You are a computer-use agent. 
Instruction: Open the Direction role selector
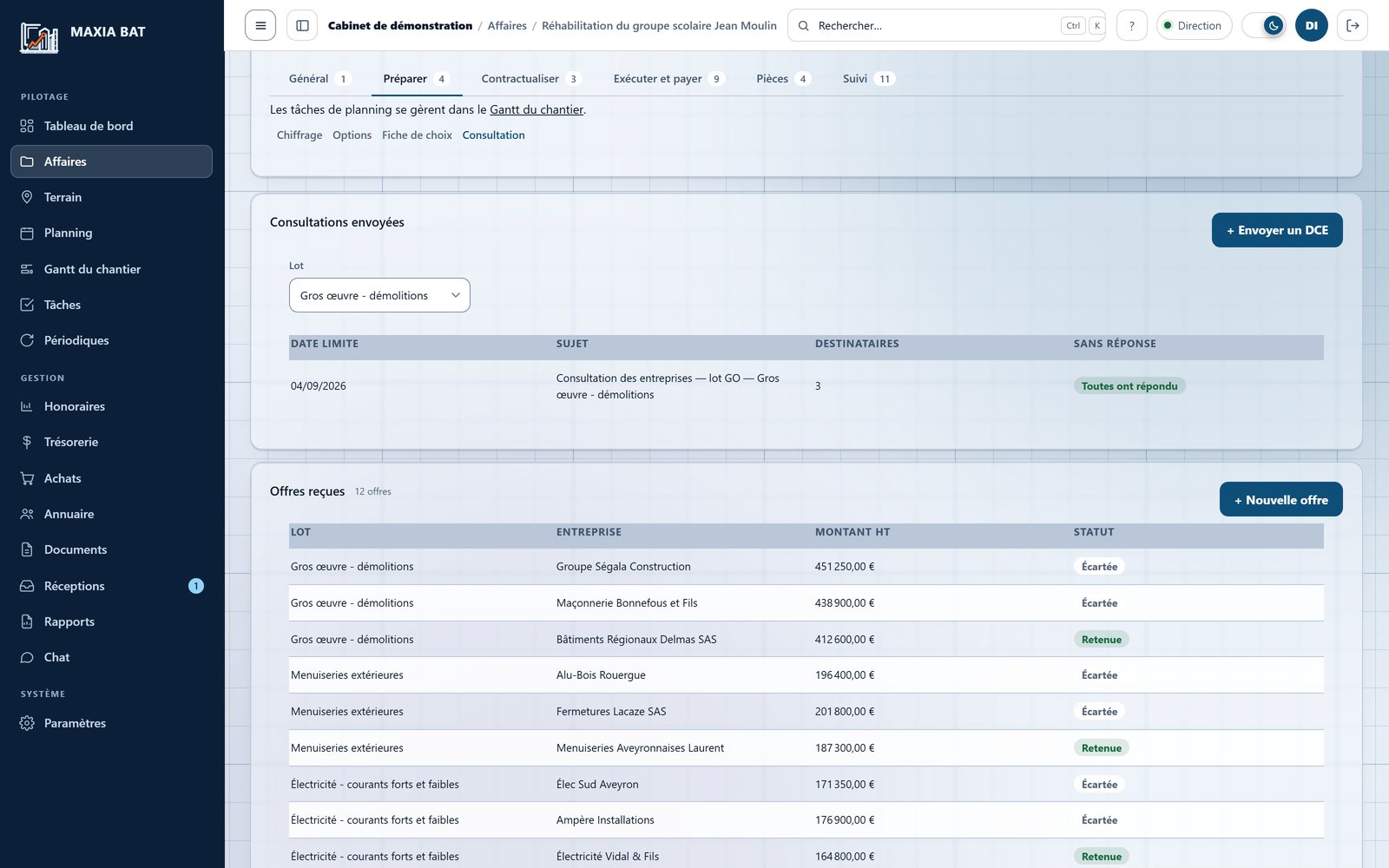(1194, 25)
